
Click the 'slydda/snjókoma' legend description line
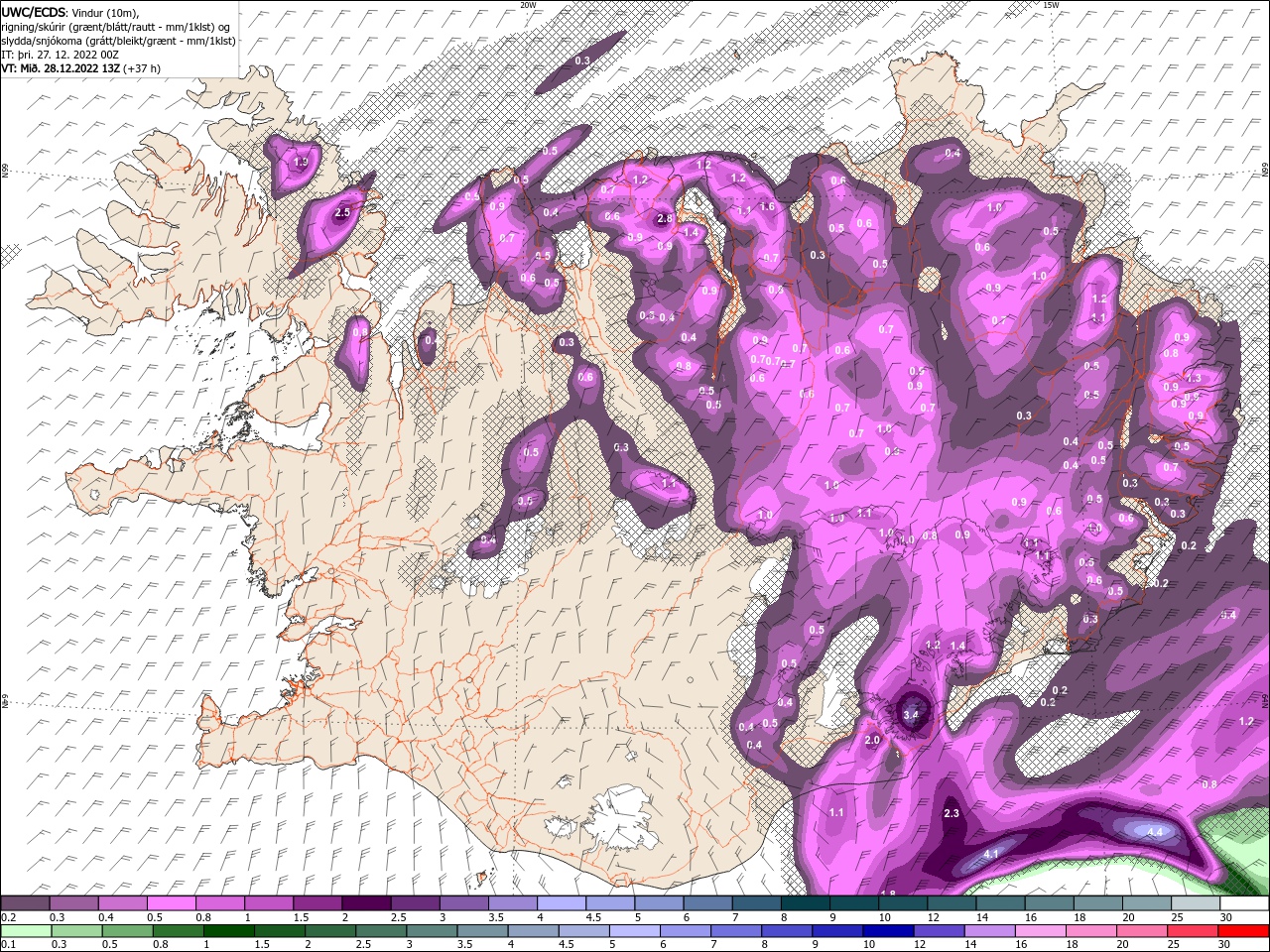[x=119, y=41]
